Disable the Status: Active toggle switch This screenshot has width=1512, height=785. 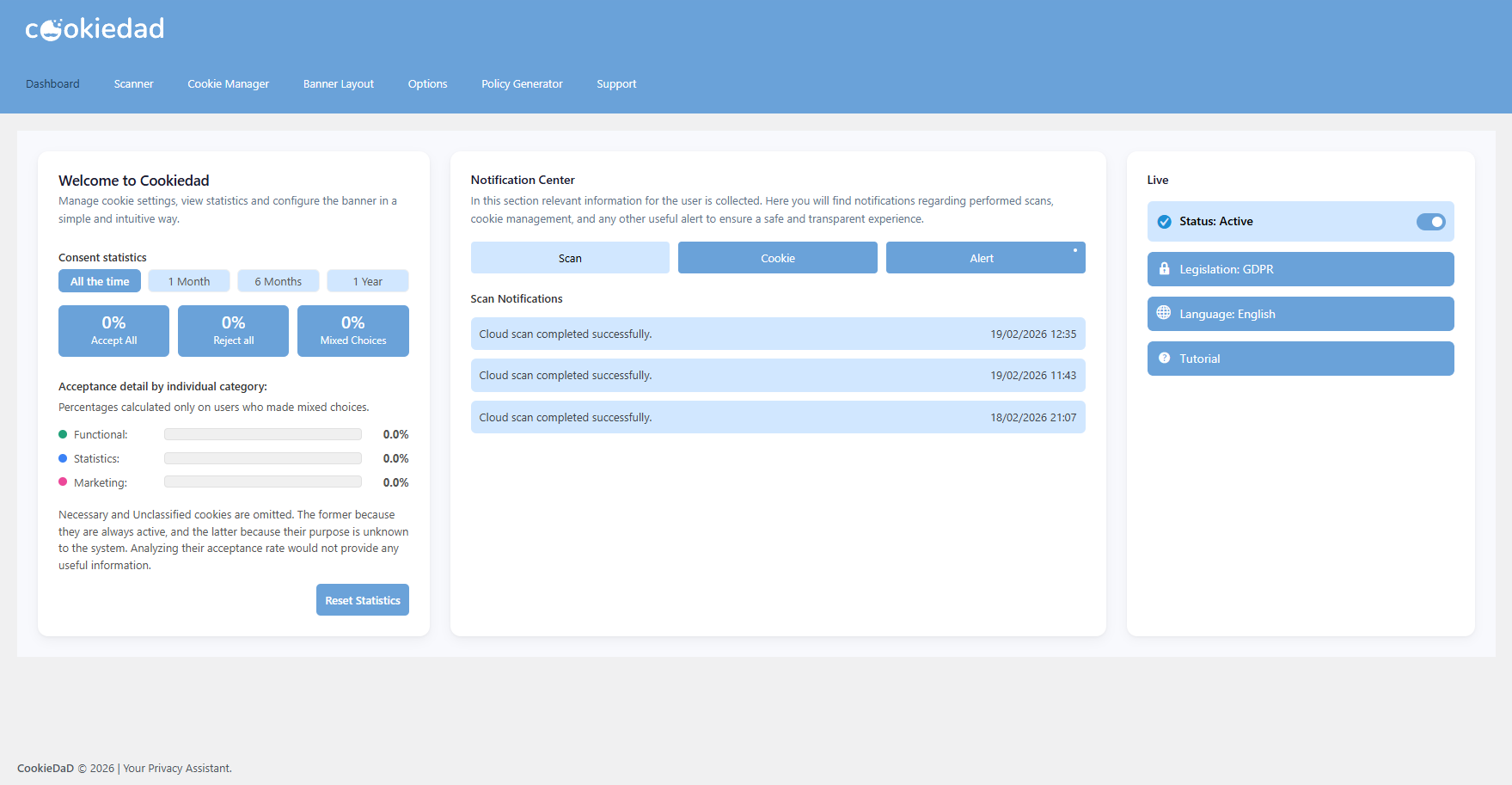[1431, 221]
